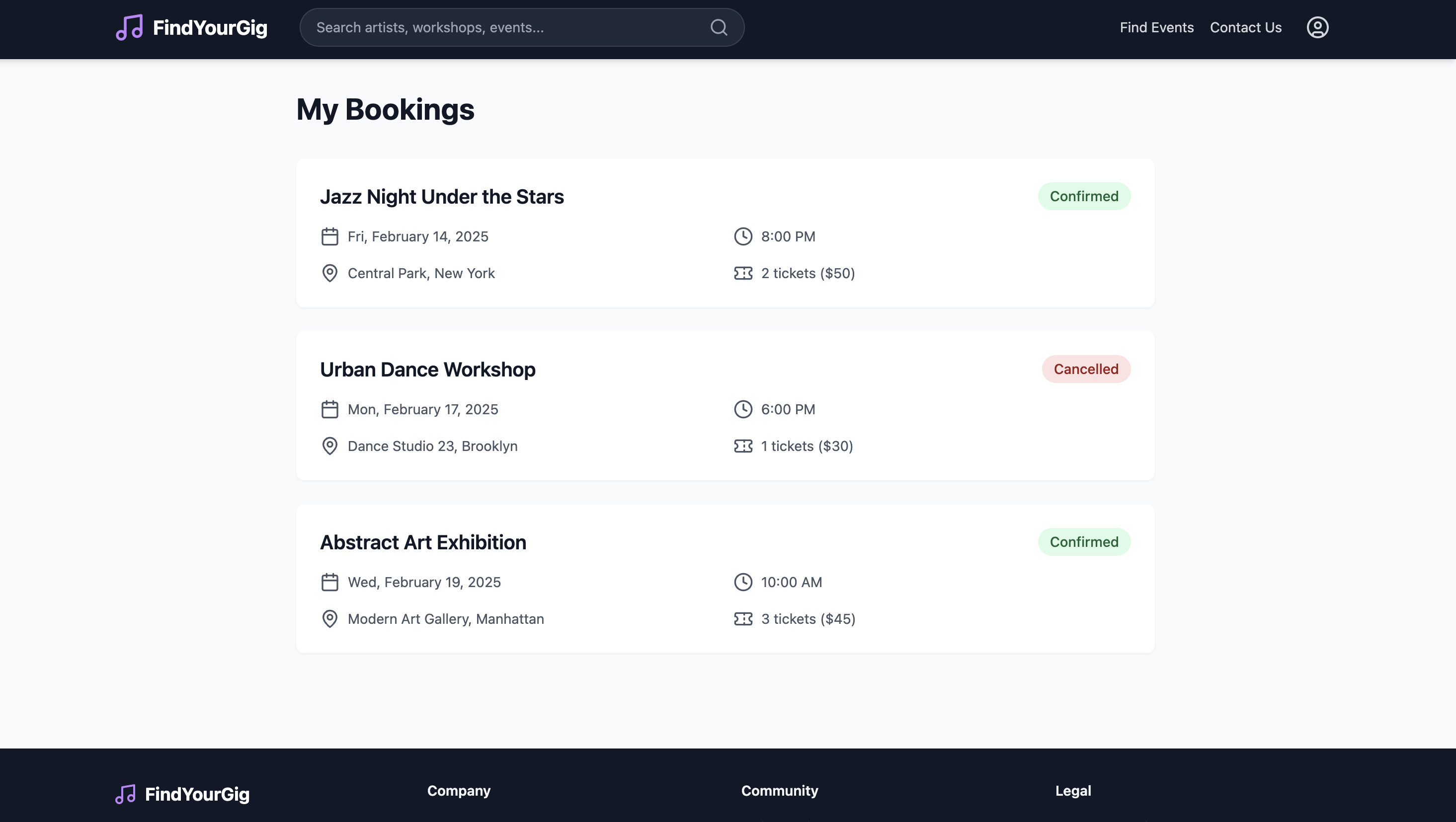
Task: Open Contact Us navigation link
Action: (x=1245, y=28)
